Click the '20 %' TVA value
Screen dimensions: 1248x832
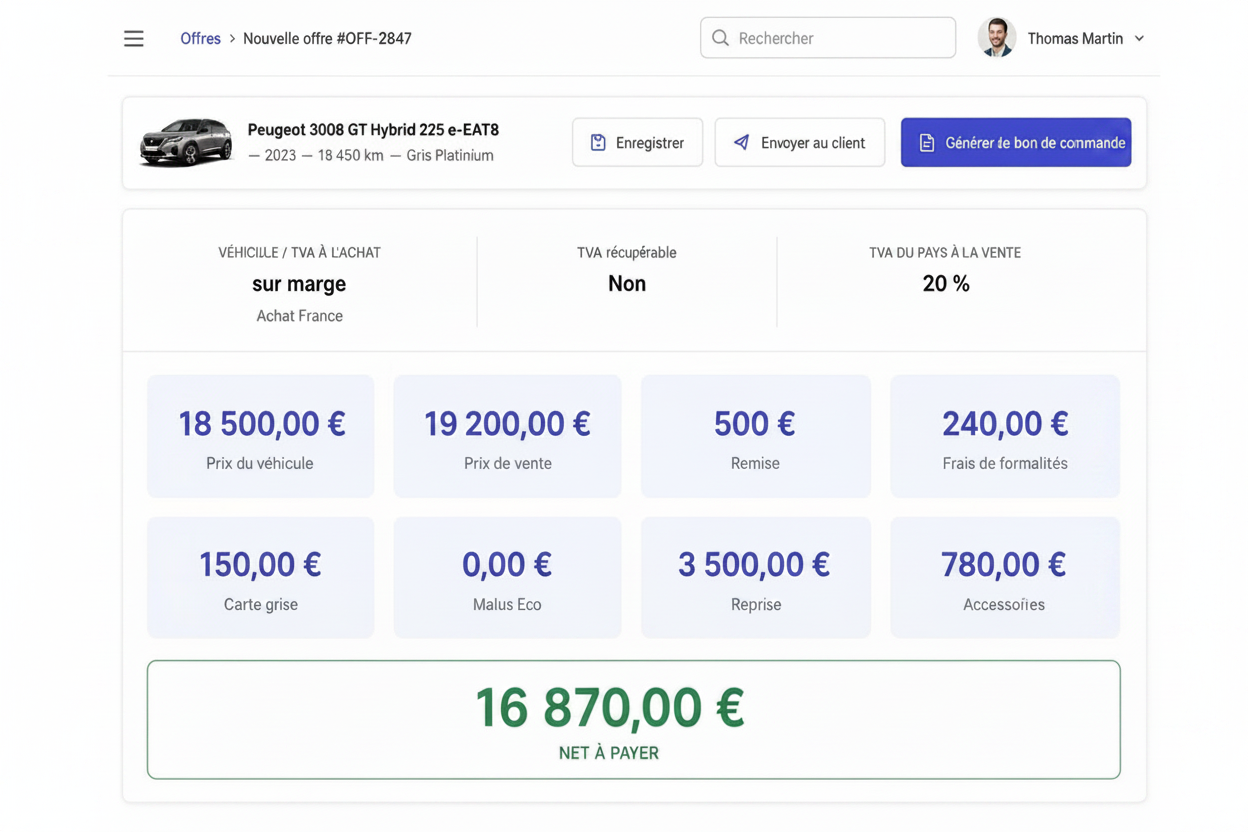point(946,284)
